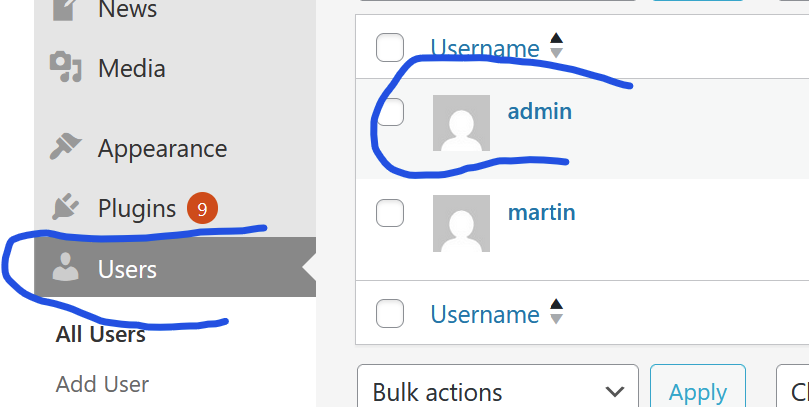This screenshot has height=407, width=809.
Task: Open the Media menu item
Action: pos(131,69)
